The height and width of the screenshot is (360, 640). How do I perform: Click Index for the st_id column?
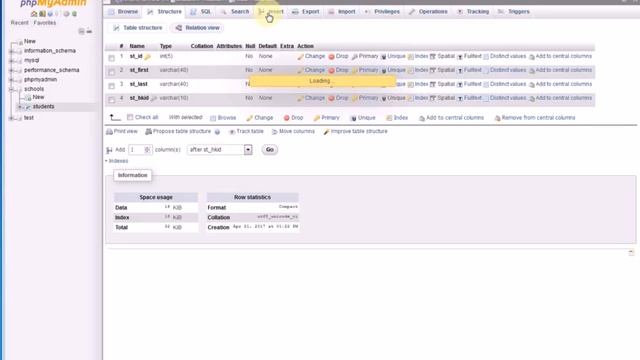[418, 56]
